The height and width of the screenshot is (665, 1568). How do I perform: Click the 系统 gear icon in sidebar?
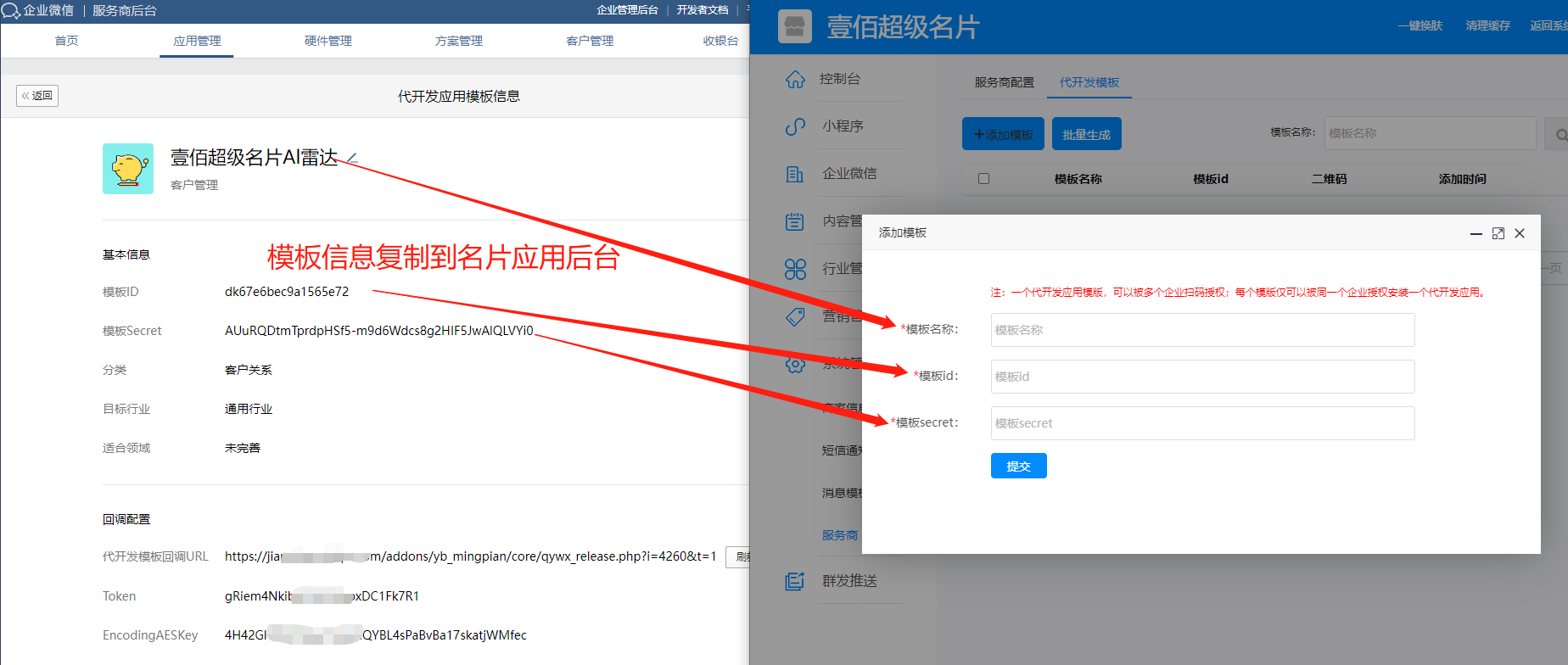[x=795, y=364]
